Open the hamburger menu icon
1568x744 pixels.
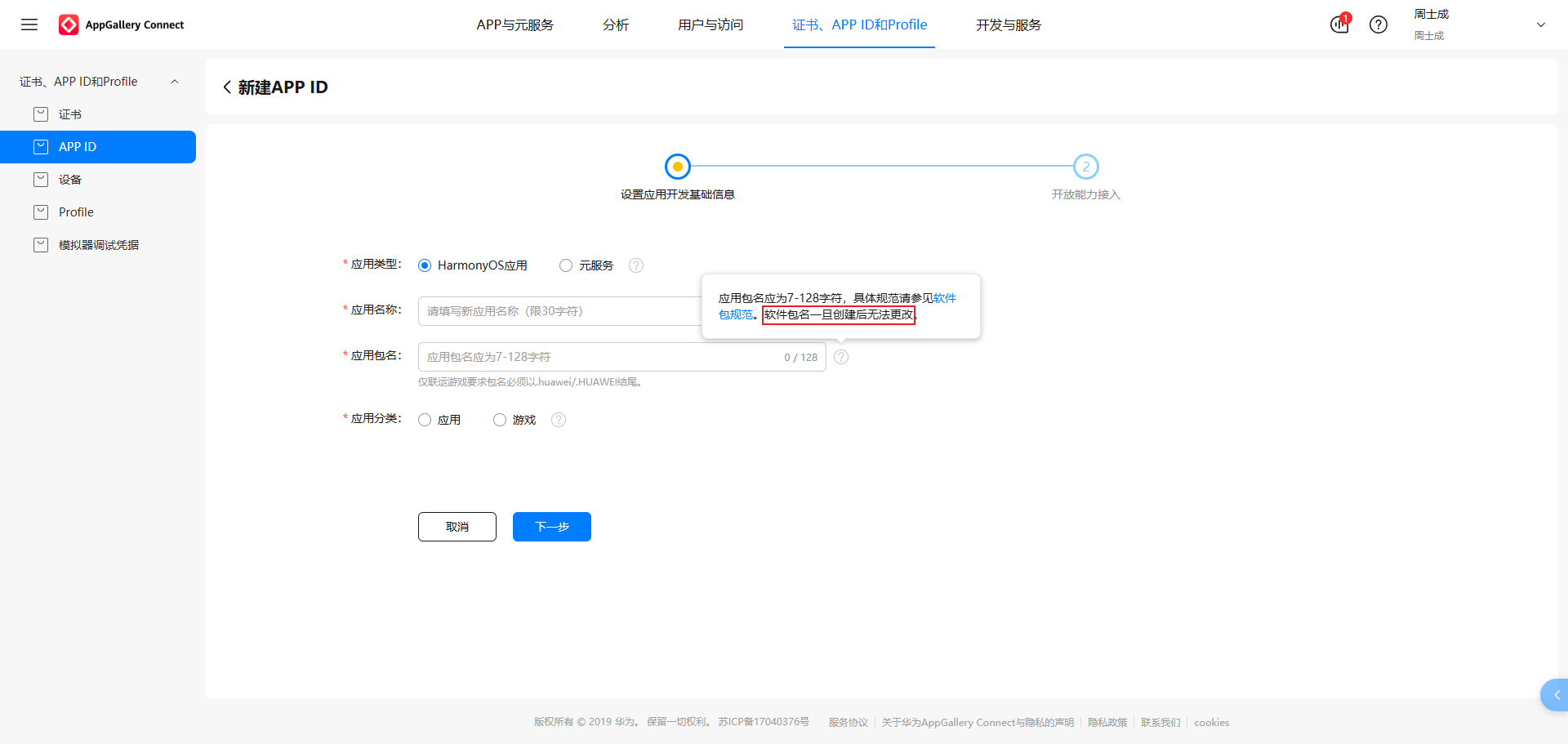pos(29,25)
